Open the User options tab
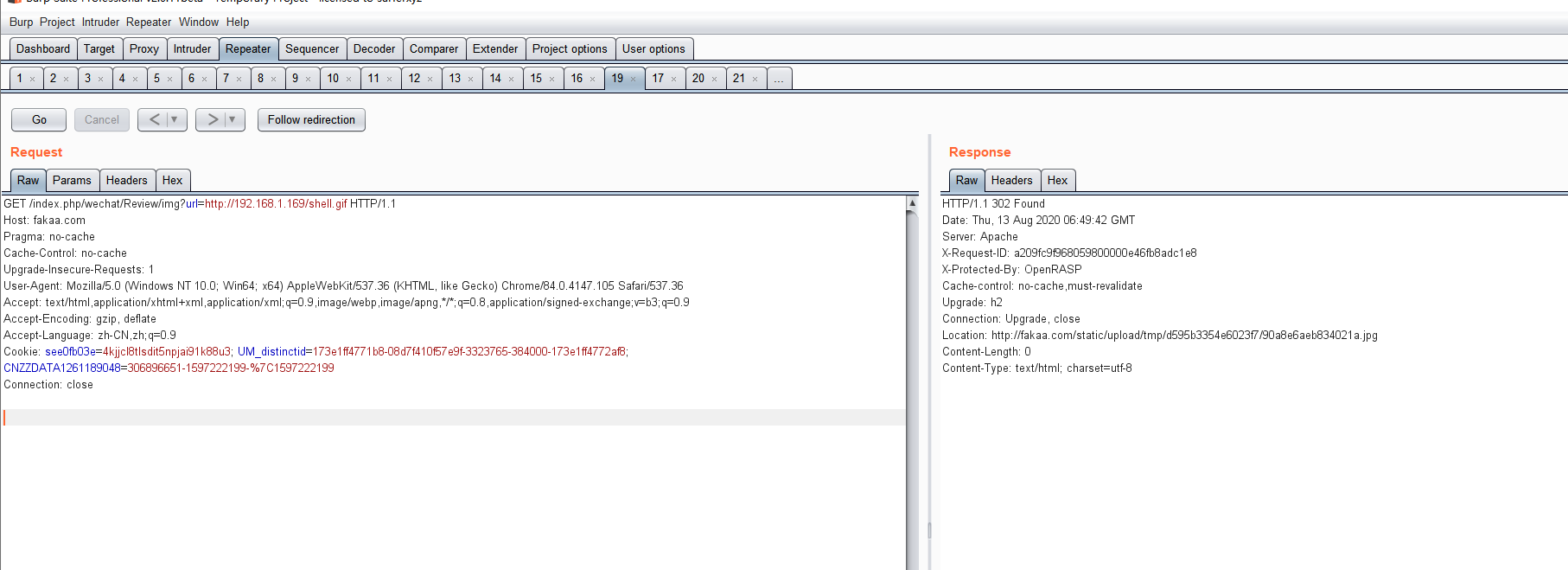Screen dimensions: 1568x570 click(x=653, y=48)
